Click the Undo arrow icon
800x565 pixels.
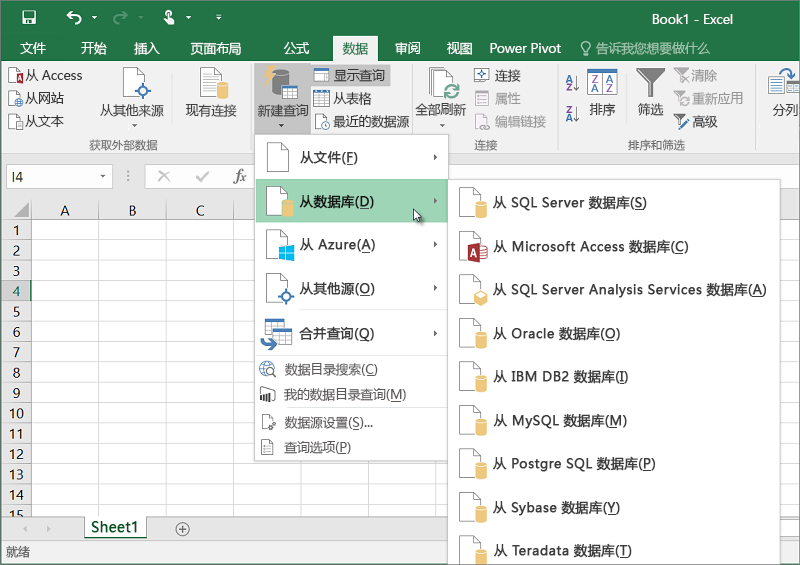point(74,18)
